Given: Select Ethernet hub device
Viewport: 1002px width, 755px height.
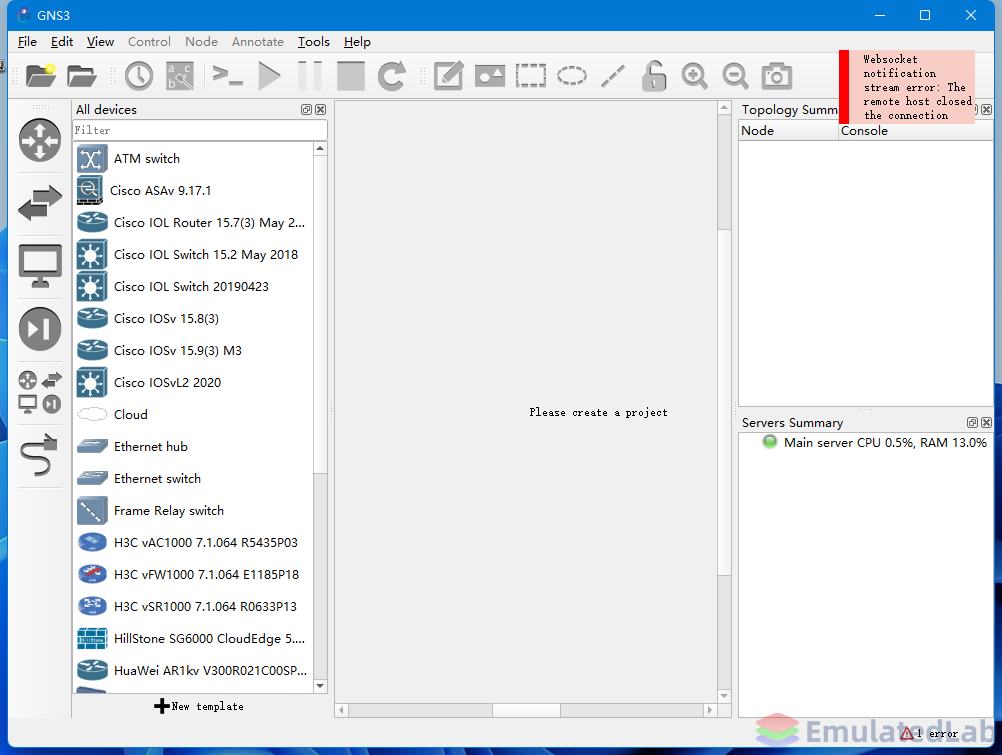Looking at the screenshot, I should point(194,446).
